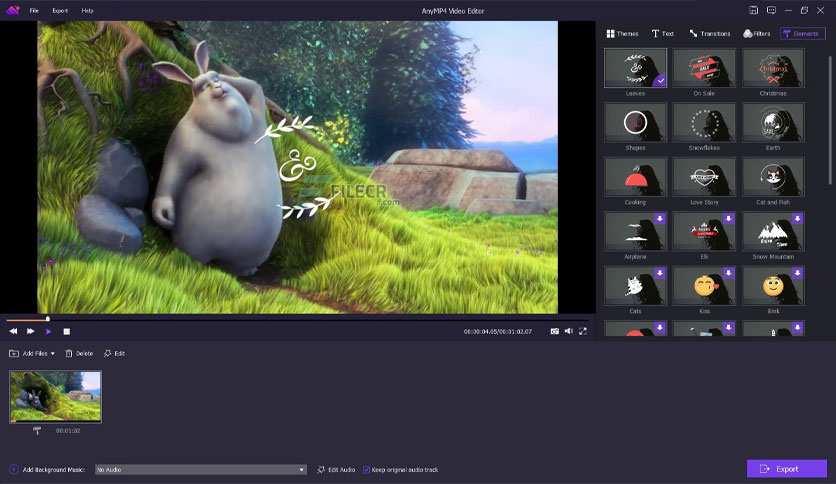Select the Love Story element
Viewport: 836px width, 484px height.
pyautogui.click(x=704, y=176)
